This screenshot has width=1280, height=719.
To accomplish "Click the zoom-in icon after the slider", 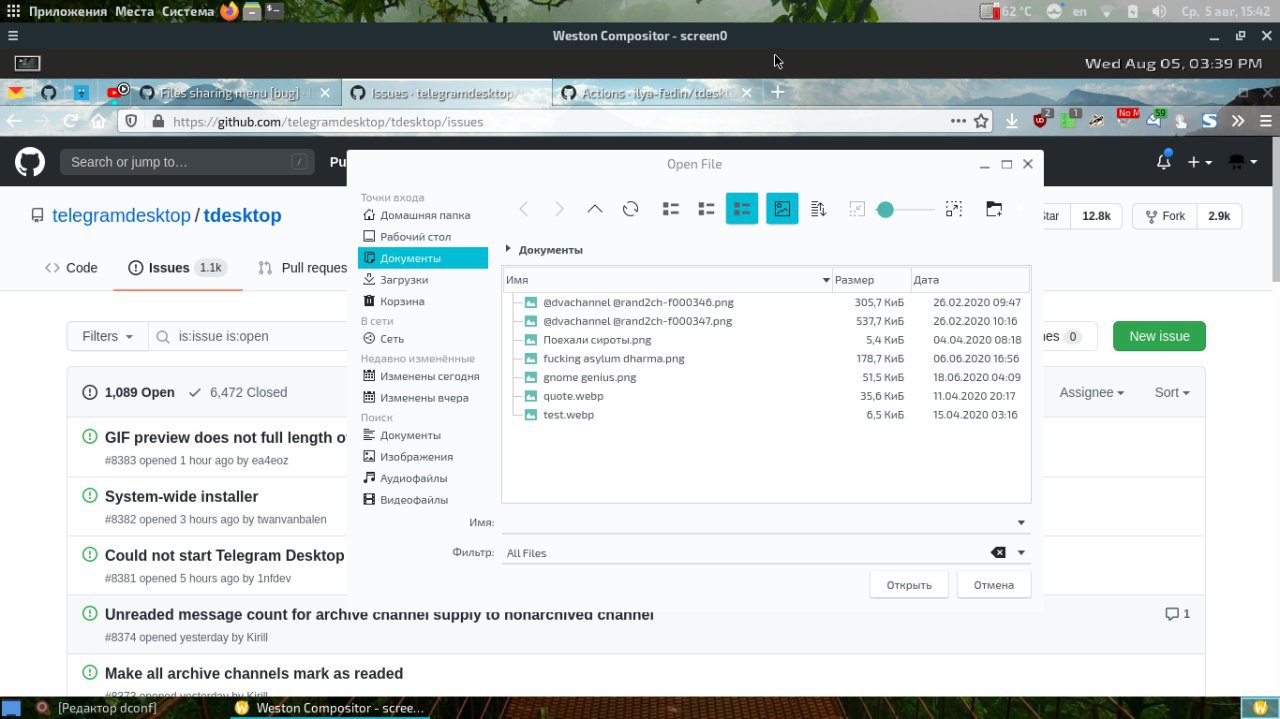I will tap(953, 209).
